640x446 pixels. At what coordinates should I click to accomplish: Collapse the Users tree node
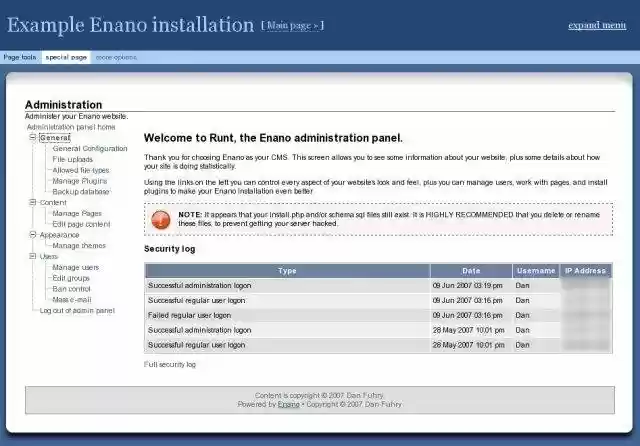(x=33, y=256)
